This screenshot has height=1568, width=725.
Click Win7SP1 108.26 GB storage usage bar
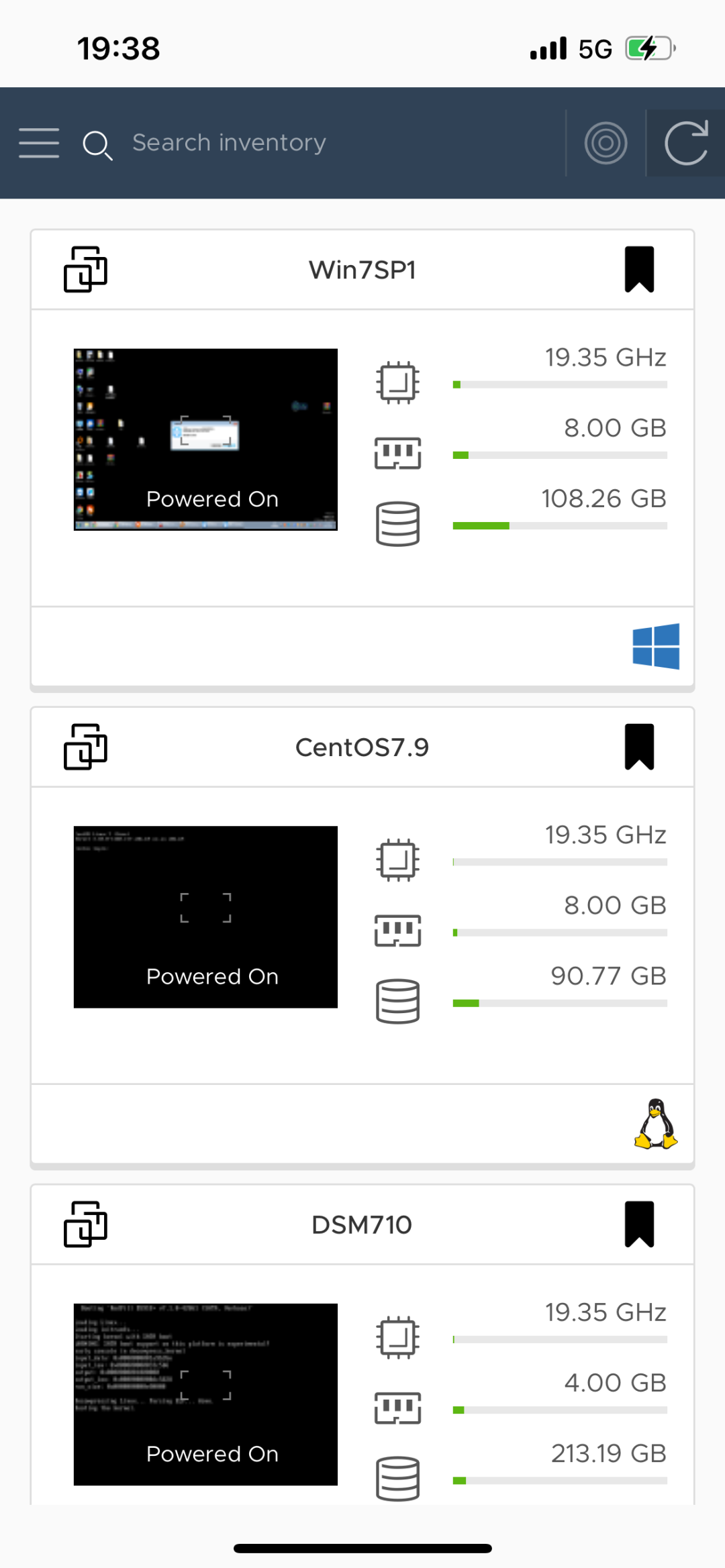click(x=559, y=526)
